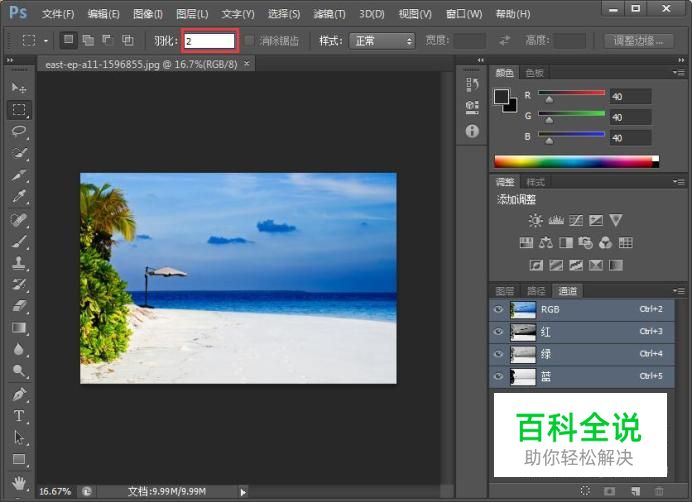Select the Horizontal Type tool
Viewport: 692px width, 502px height.
point(19,416)
